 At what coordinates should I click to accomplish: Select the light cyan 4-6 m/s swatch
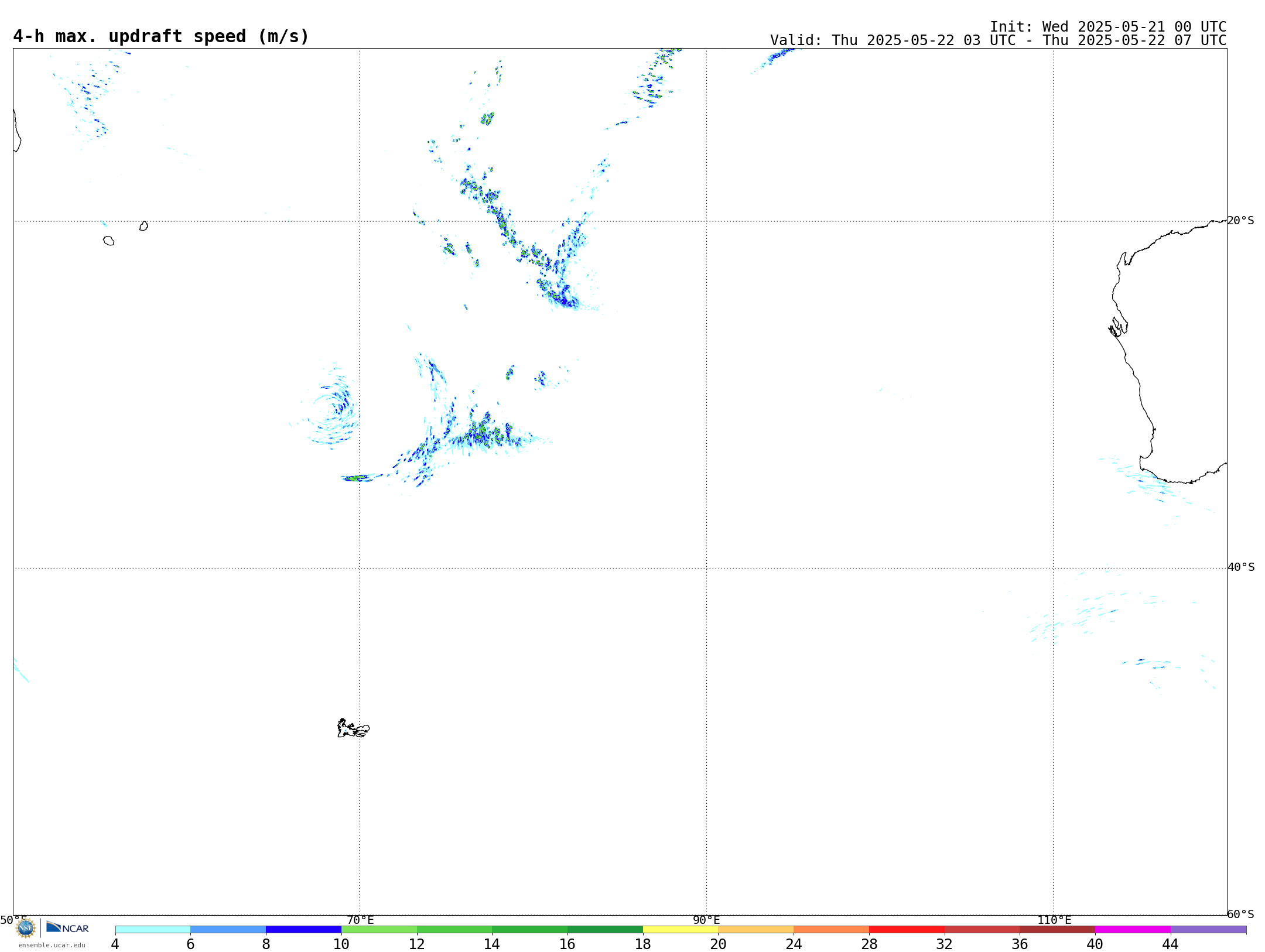pyautogui.click(x=153, y=930)
